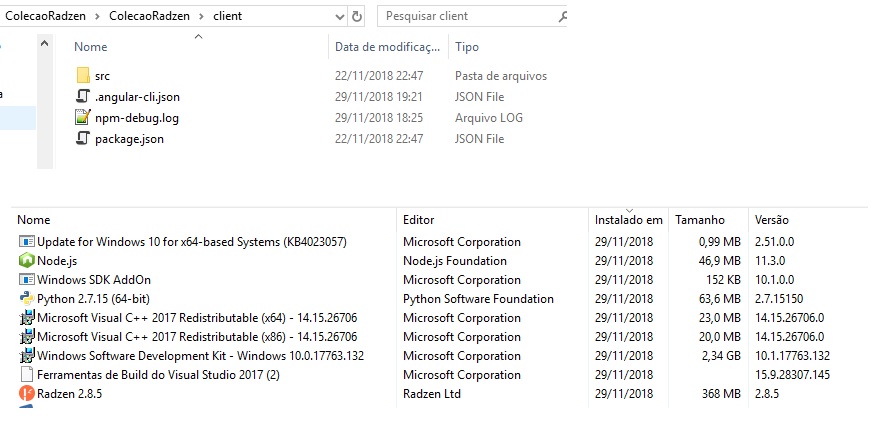This screenshot has width=877, height=438.
Task: Select the package.json file name
Action: 129,139
